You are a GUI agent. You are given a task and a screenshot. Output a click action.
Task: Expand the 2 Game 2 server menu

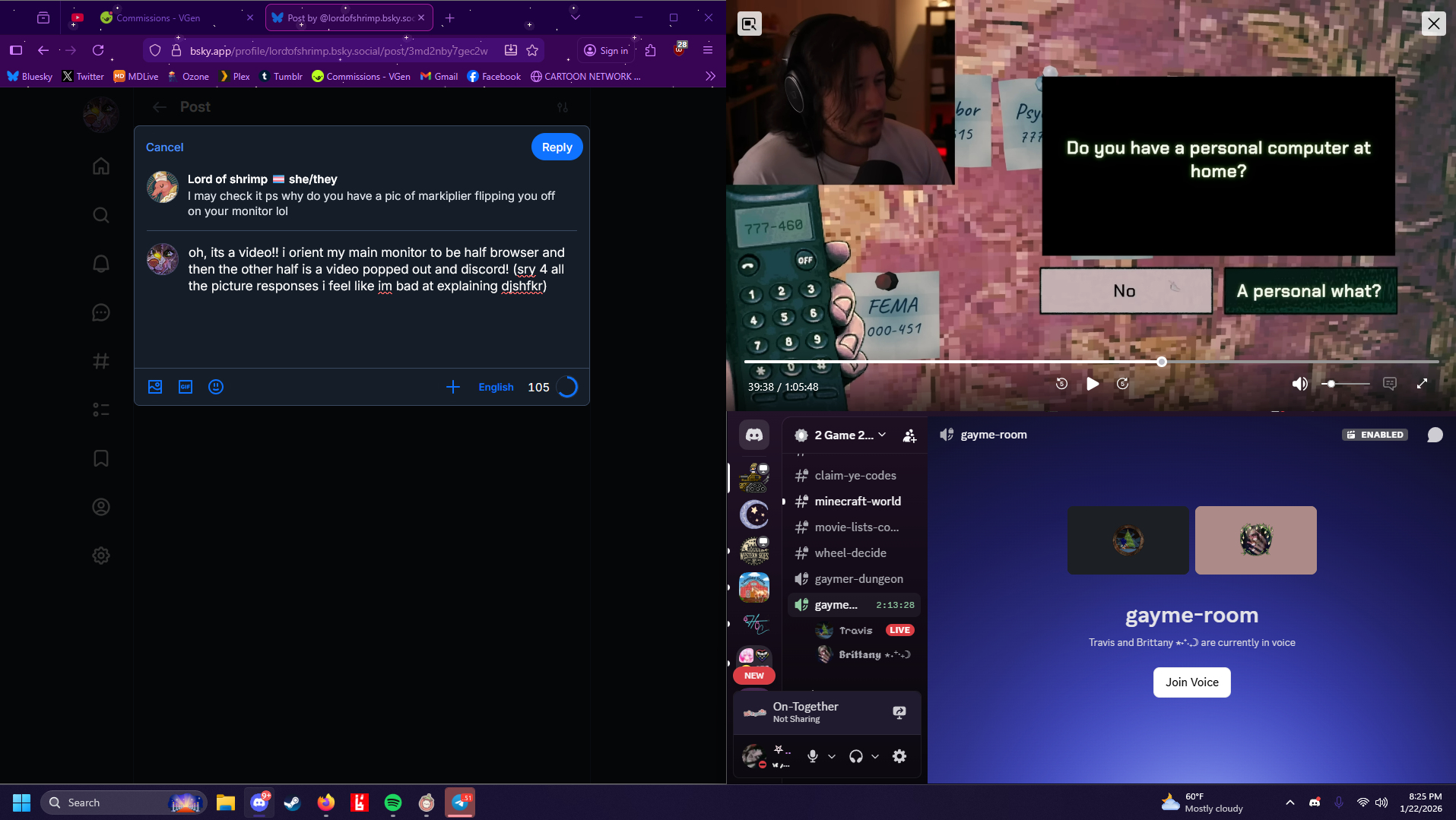click(x=882, y=435)
